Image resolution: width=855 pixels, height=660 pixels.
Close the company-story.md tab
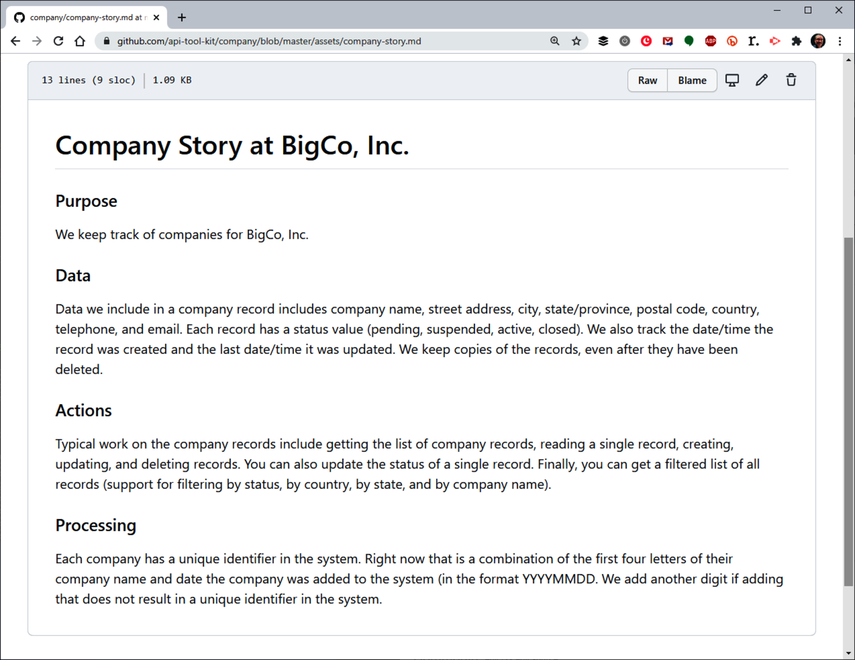point(156,17)
